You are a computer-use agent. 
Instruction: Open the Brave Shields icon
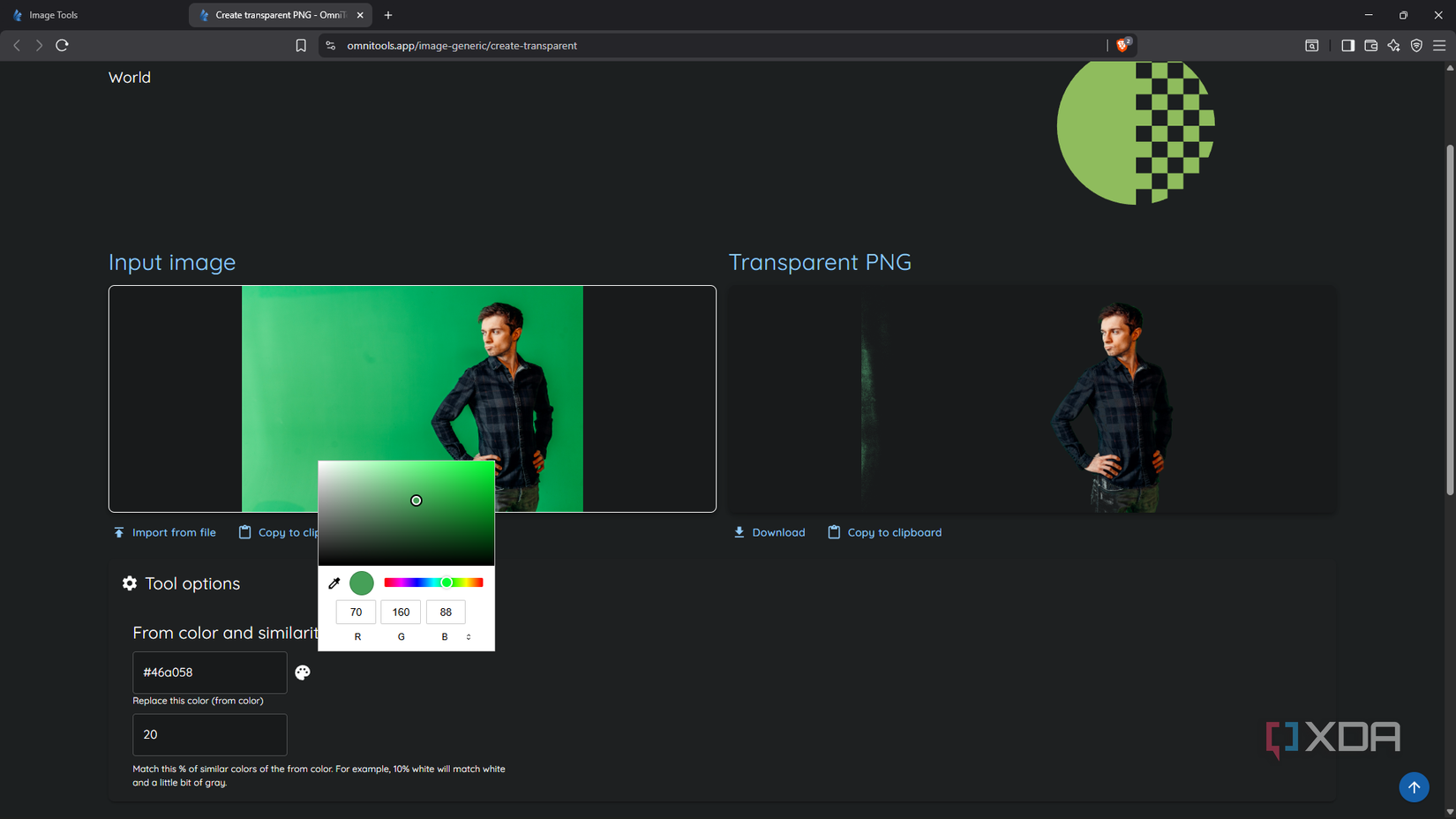1123,45
